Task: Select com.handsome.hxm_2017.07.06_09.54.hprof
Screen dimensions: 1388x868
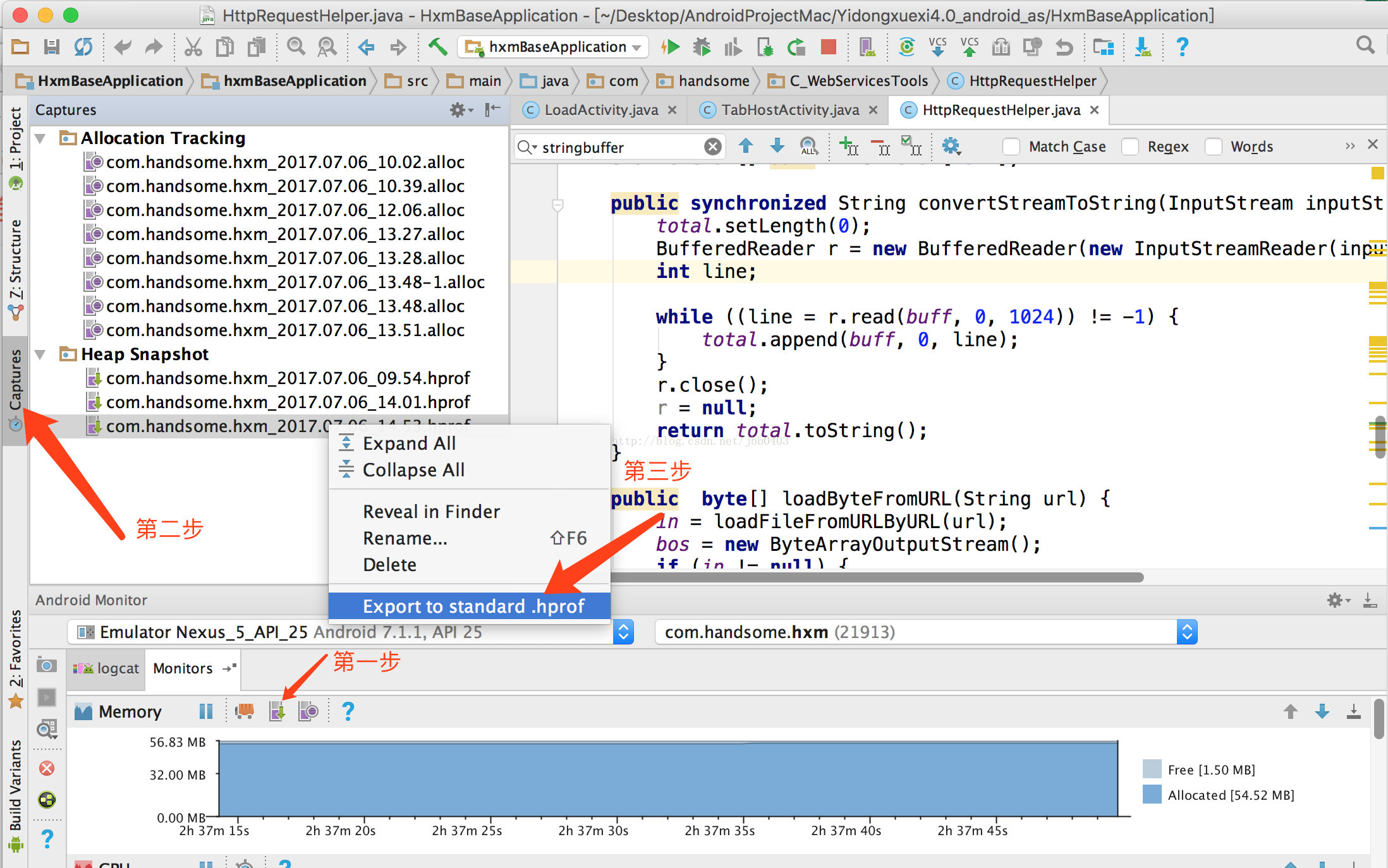Action: (x=288, y=378)
